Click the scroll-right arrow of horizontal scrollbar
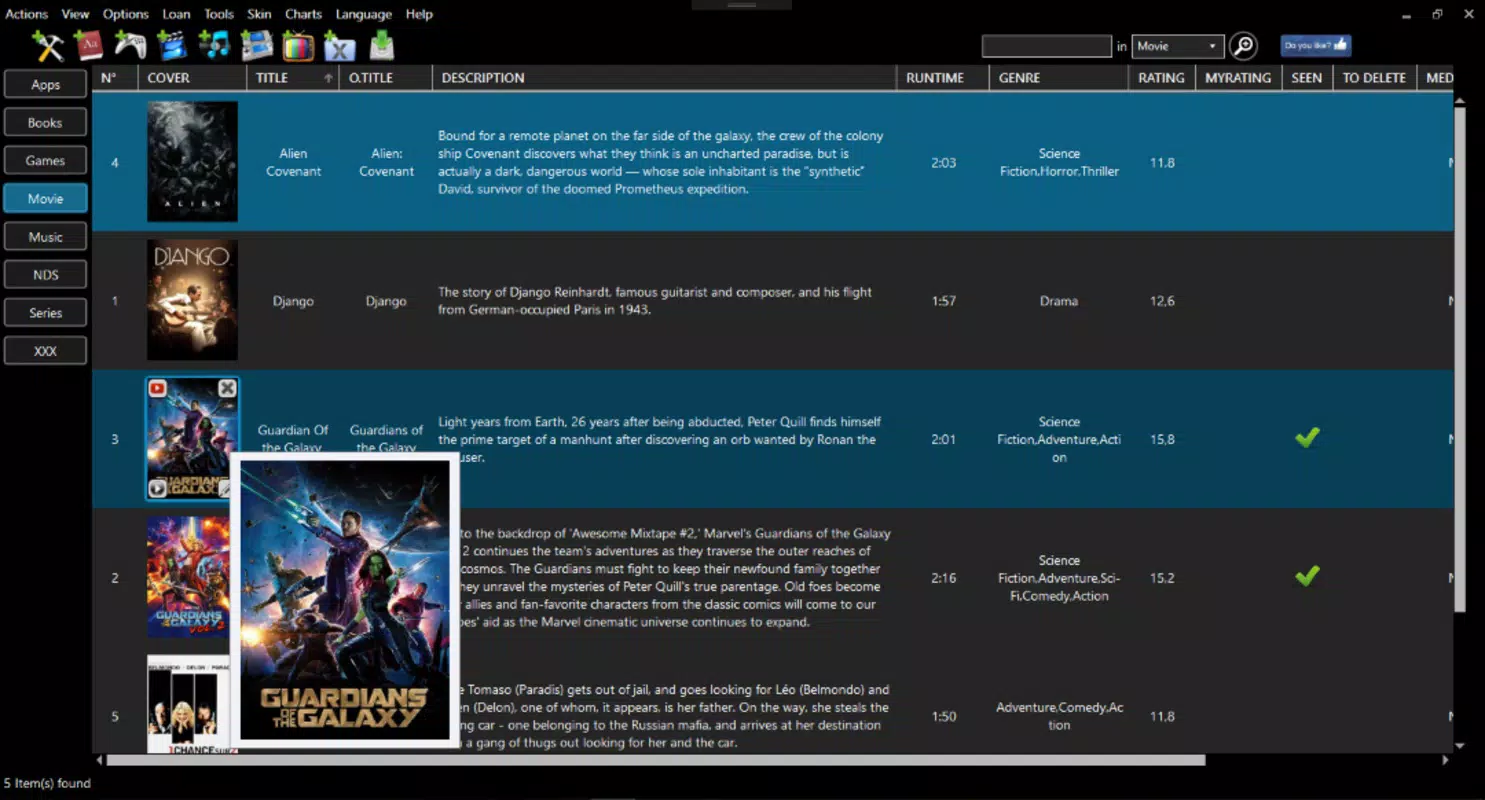The height and width of the screenshot is (800, 1485). click(x=1445, y=760)
